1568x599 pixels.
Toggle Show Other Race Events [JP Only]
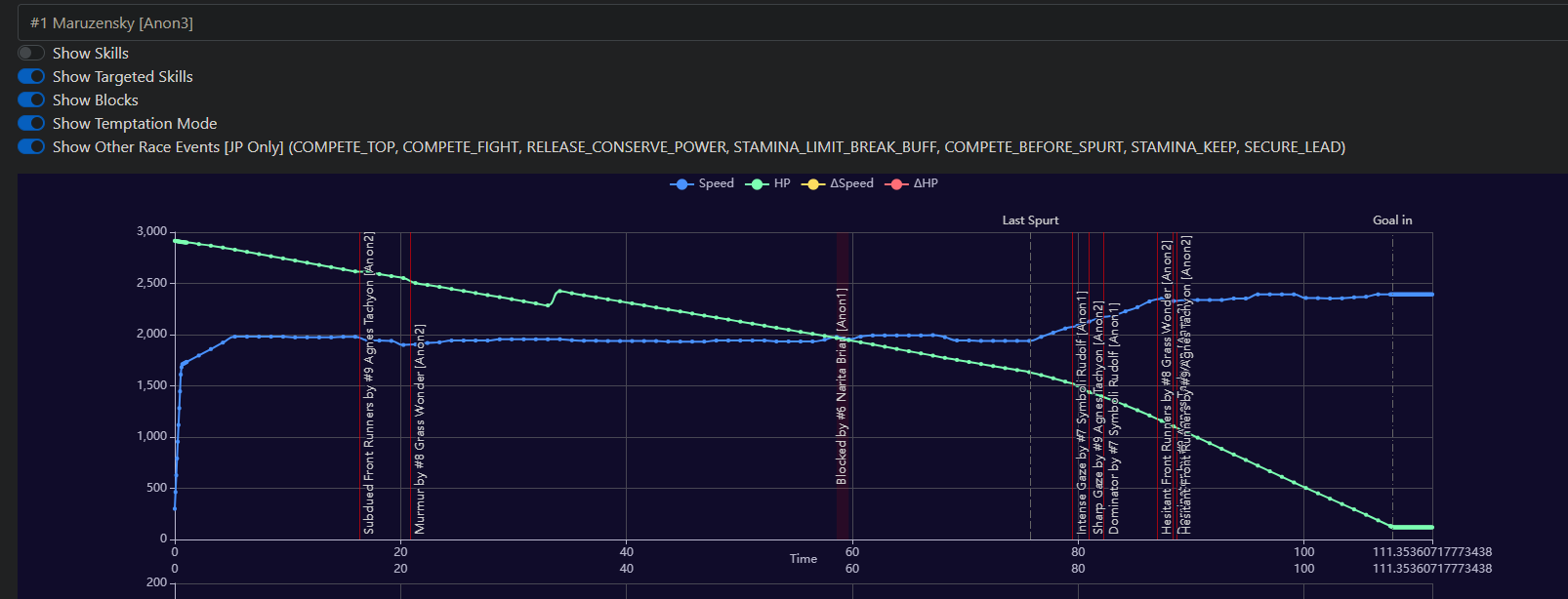tap(31, 146)
